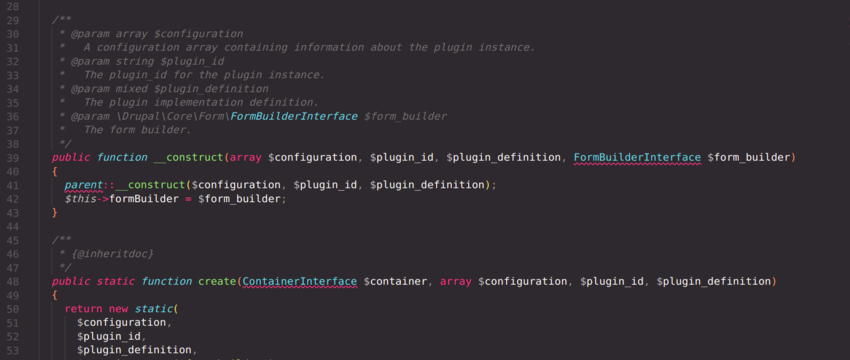Click the underlined ContainerInterface type hint

pyautogui.click(x=300, y=281)
